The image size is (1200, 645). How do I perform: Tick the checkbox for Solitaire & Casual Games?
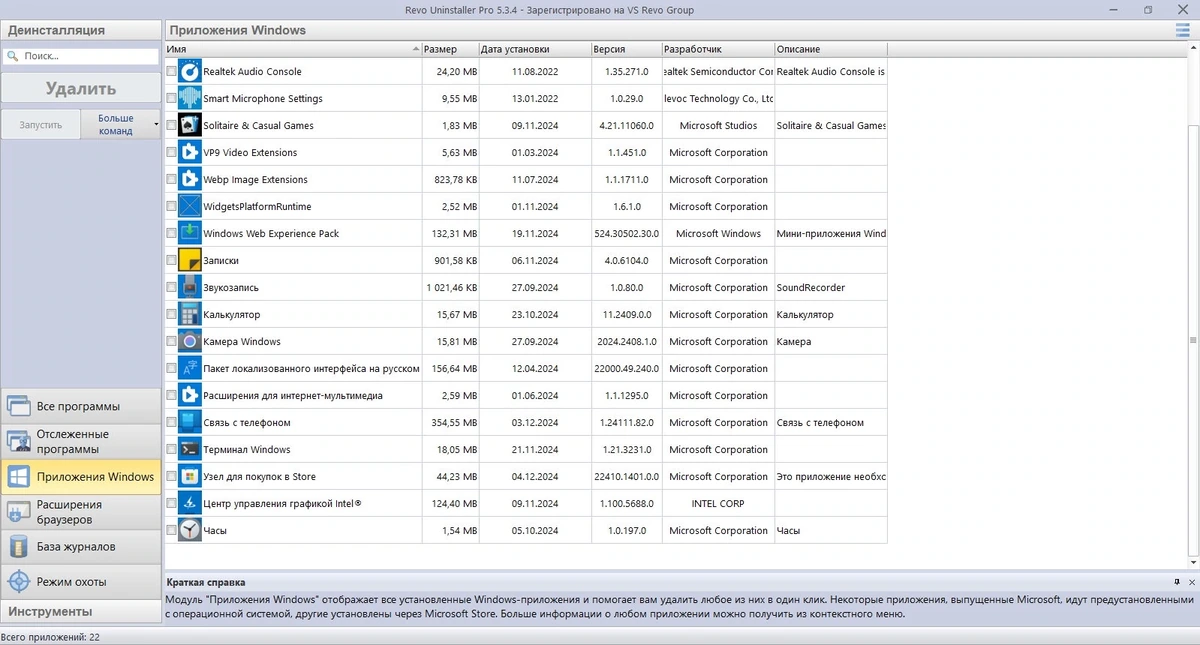171,126
